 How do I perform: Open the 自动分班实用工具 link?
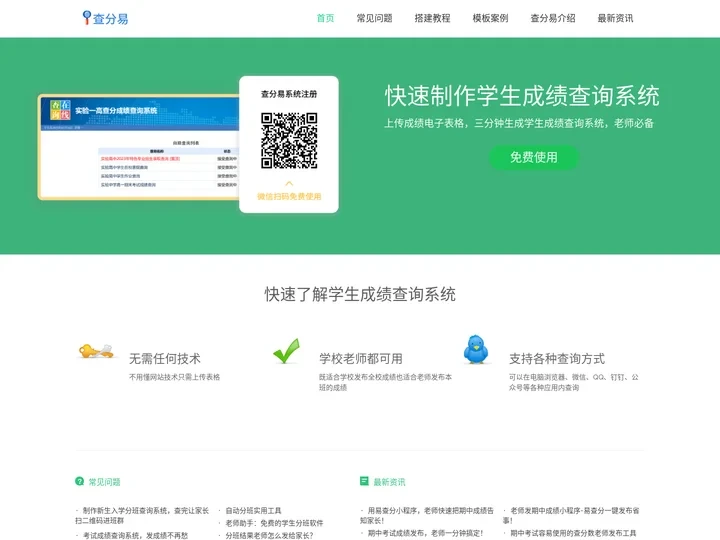(x=253, y=511)
